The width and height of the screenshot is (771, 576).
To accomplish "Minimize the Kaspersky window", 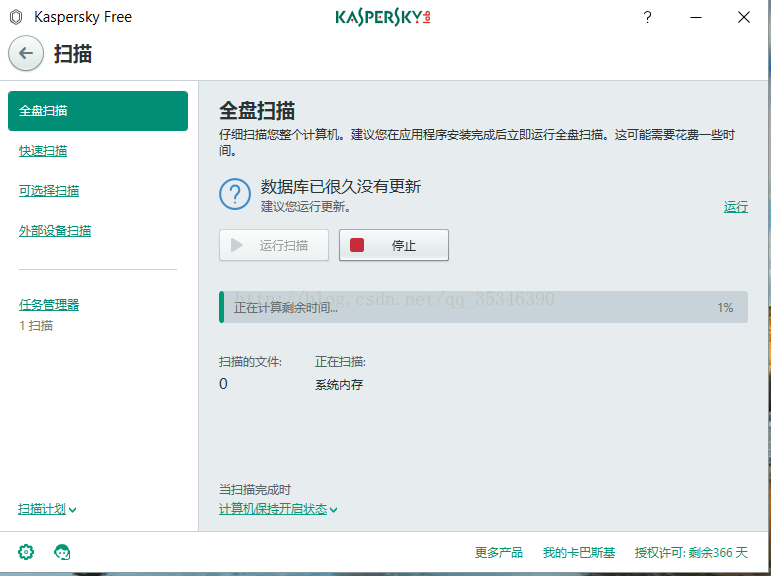I will [x=696, y=17].
